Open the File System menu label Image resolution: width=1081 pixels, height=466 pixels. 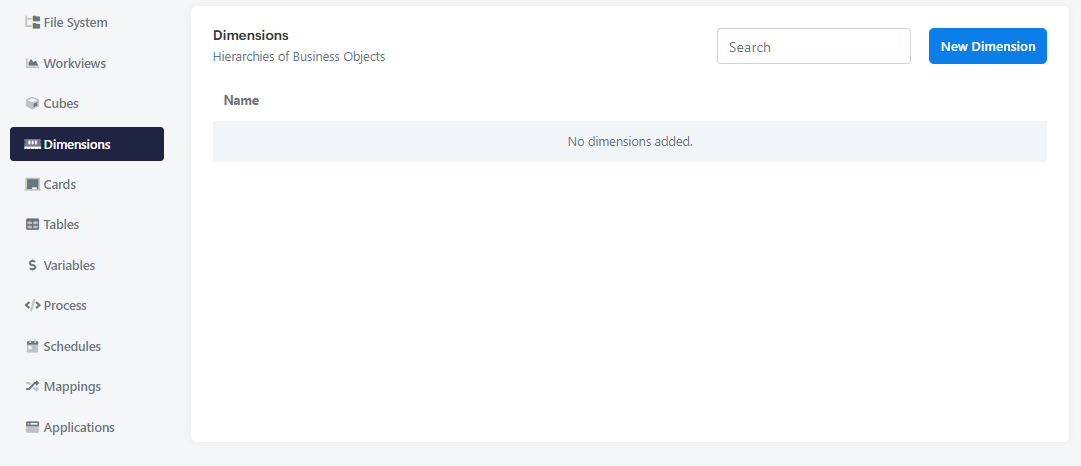point(75,22)
